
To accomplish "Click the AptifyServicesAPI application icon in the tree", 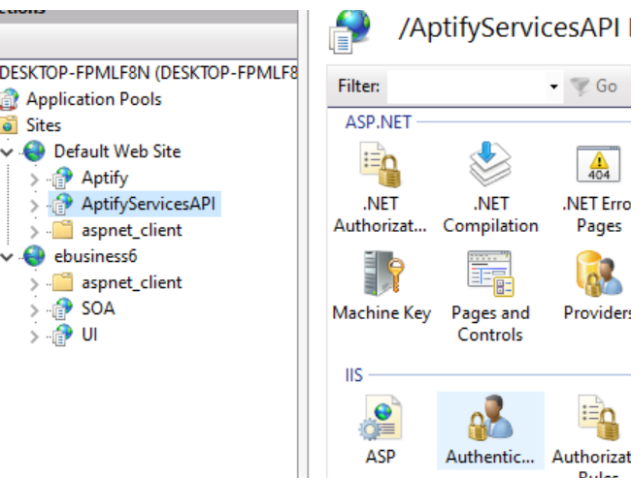I will tap(62, 204).
